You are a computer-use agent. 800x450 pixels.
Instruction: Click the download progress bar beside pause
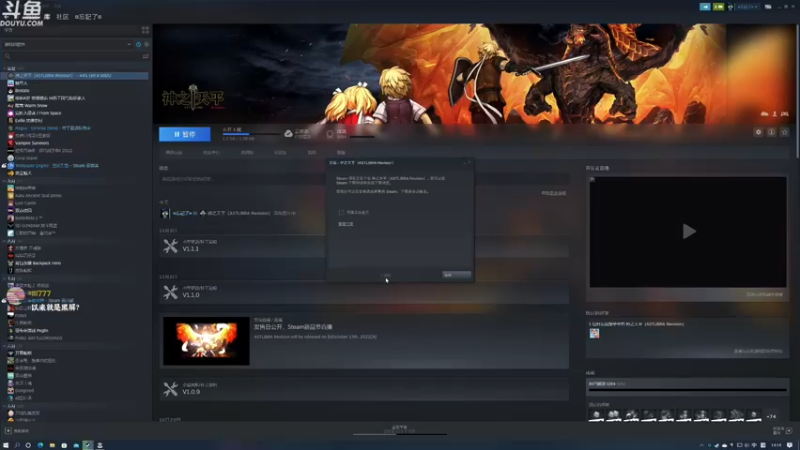click(x=251, y=134)
